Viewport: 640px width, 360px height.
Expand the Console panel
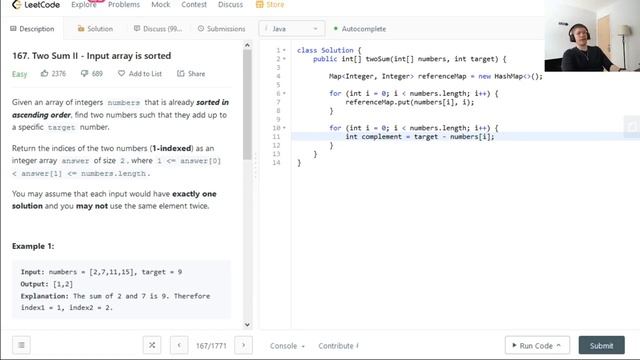(287, 346)
